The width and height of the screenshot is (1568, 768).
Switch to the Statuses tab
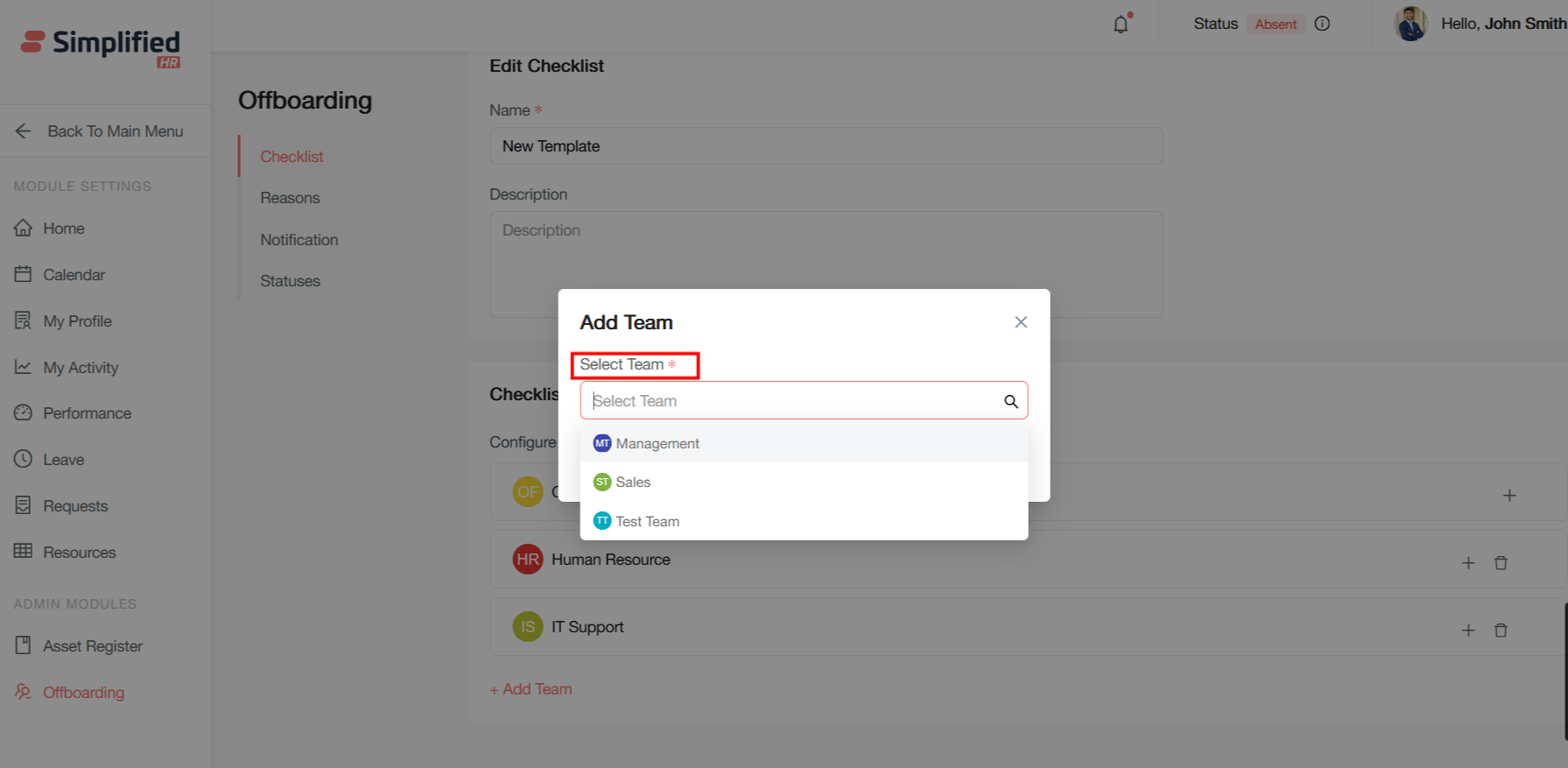[x=290, y=281]
